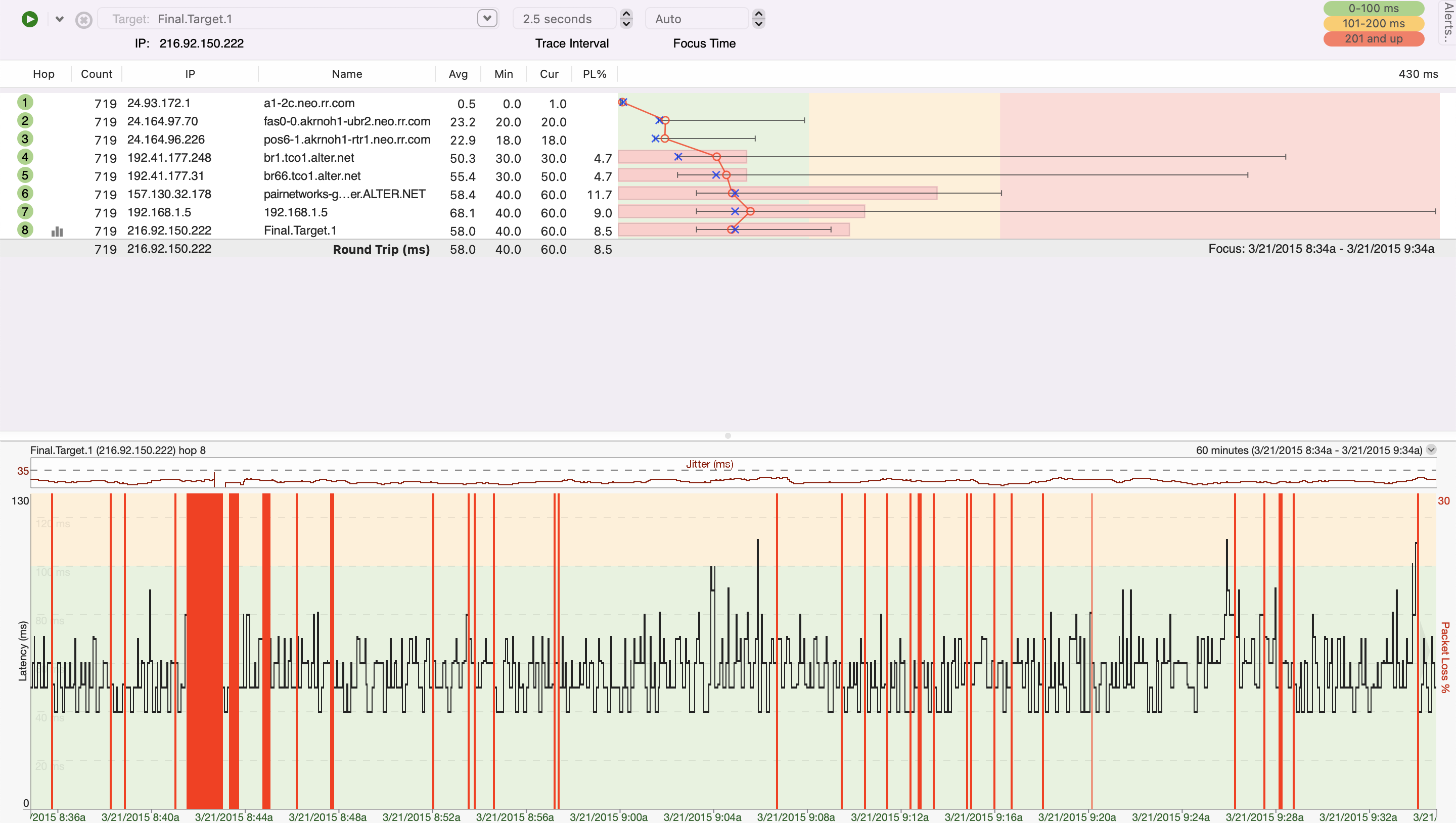Screen dimensions: 1456x823
Task: Open the 60 minutes timeline range dropdown
Action: (1431, 450)
